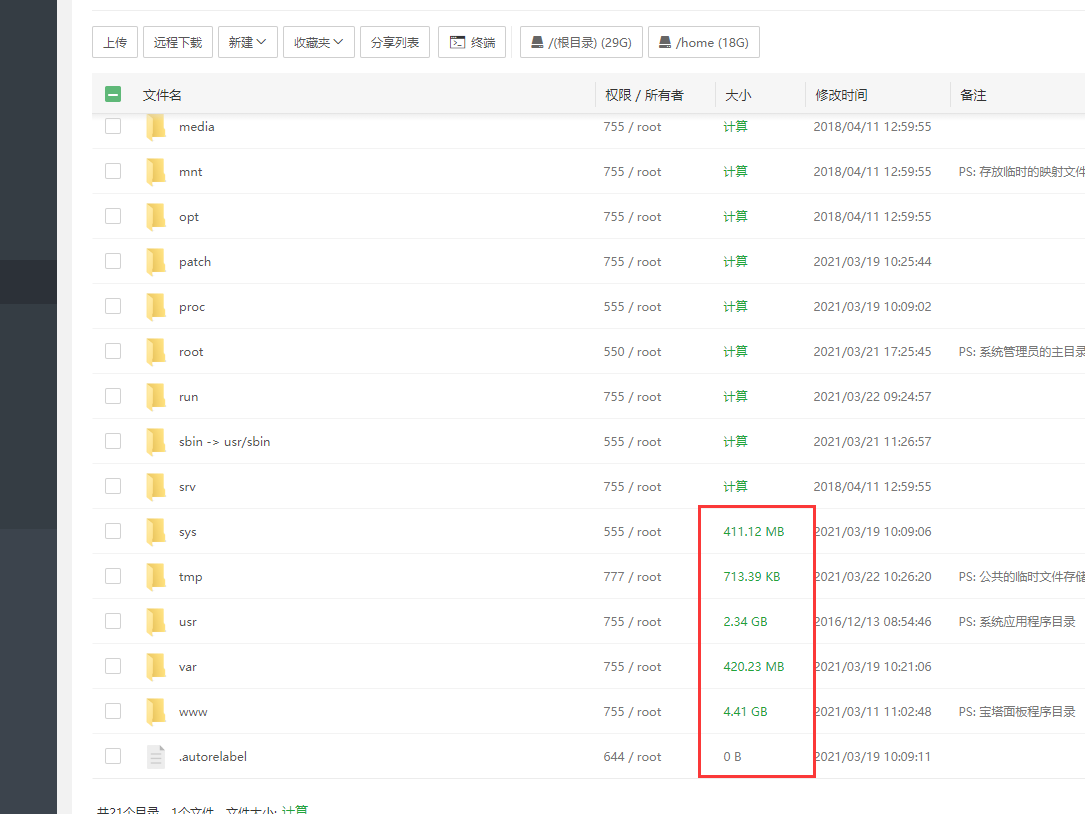The image size is (1085, 814).
Task: Click the usr folder icon
Action: tap(156, 621)
